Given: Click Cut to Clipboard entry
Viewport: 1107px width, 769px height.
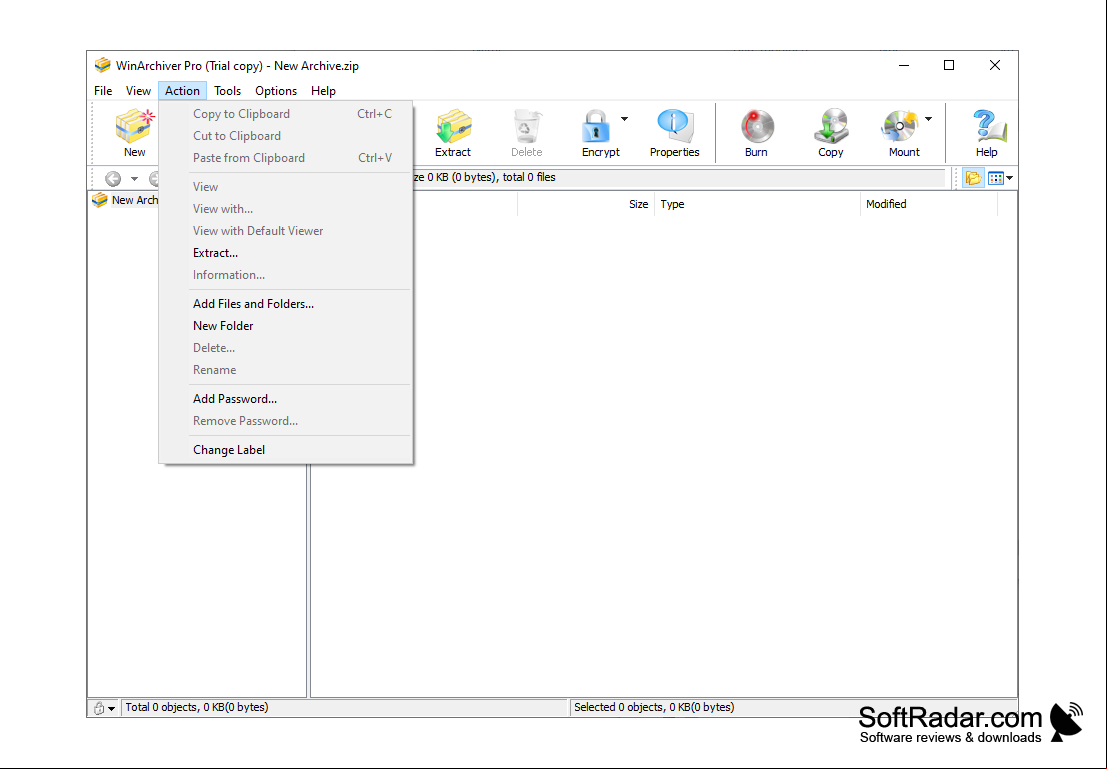Looking at the screenshot, I should (x=285, y=136).
